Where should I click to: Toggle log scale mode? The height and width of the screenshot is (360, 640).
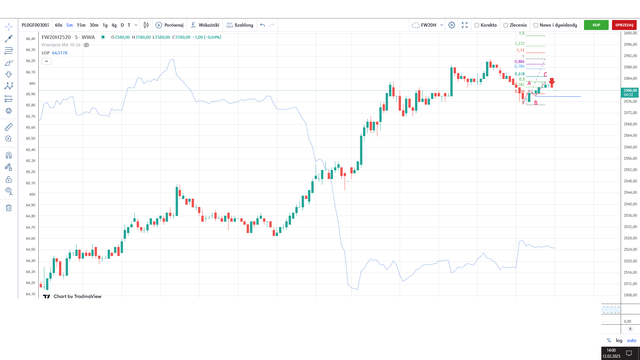619,340
